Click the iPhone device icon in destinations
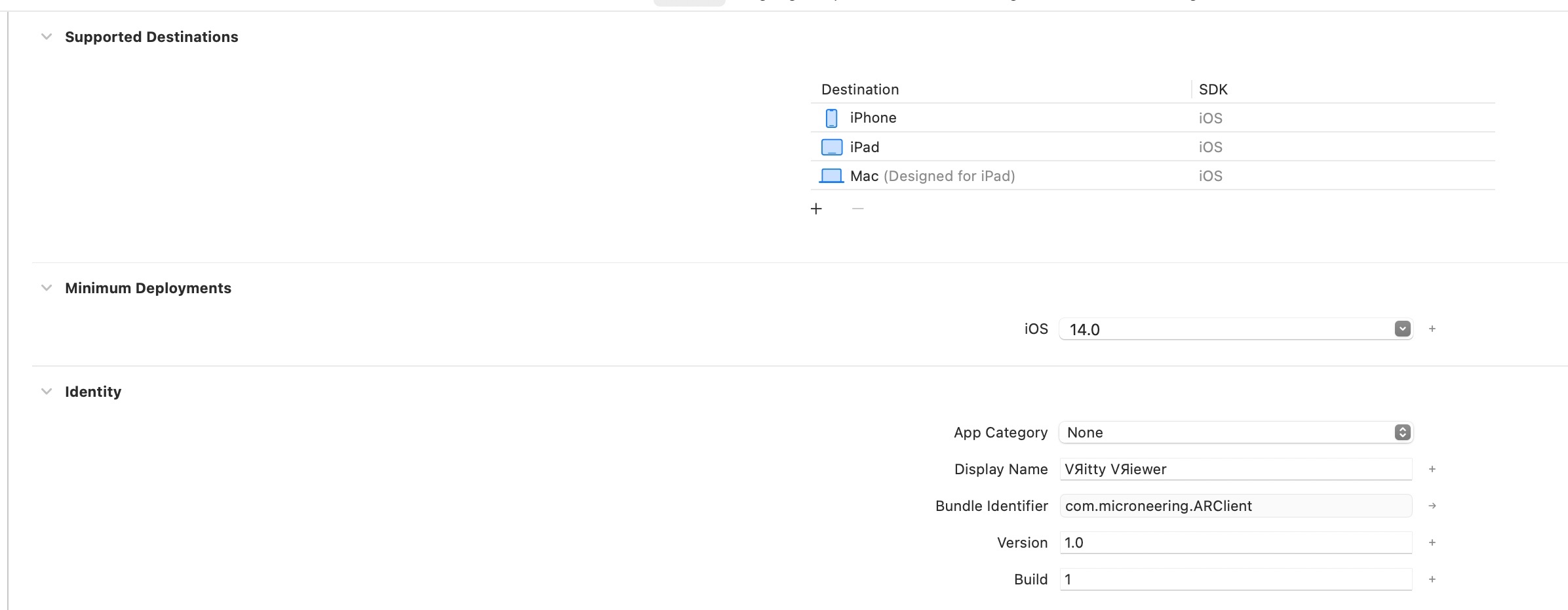Viewport: 1568px width, 610px height. tap(831, 118)
